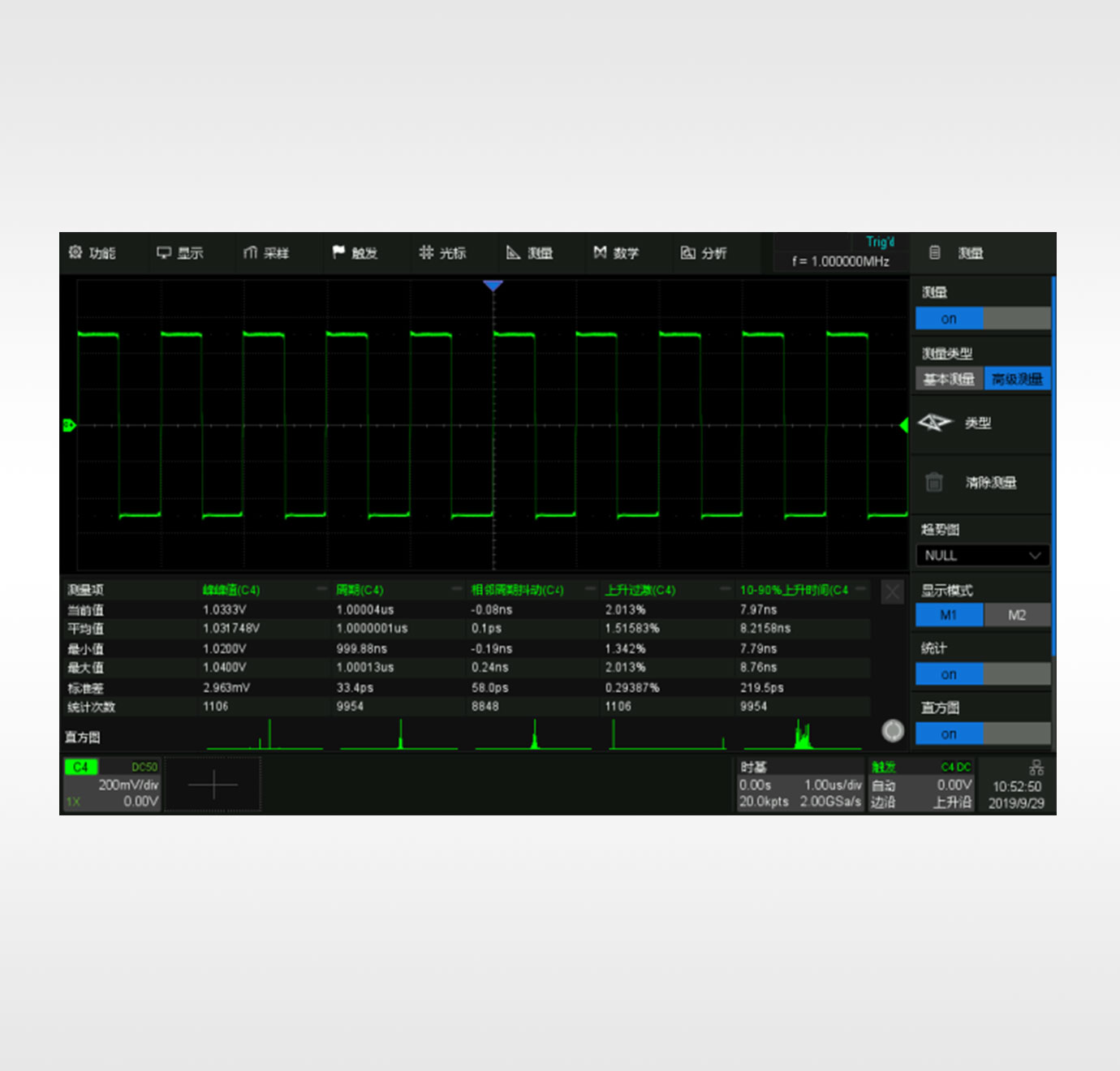Open the 触发 trigger flag menu
Viewport: 1120px width, 1071px height.
[x=355, y=253]
